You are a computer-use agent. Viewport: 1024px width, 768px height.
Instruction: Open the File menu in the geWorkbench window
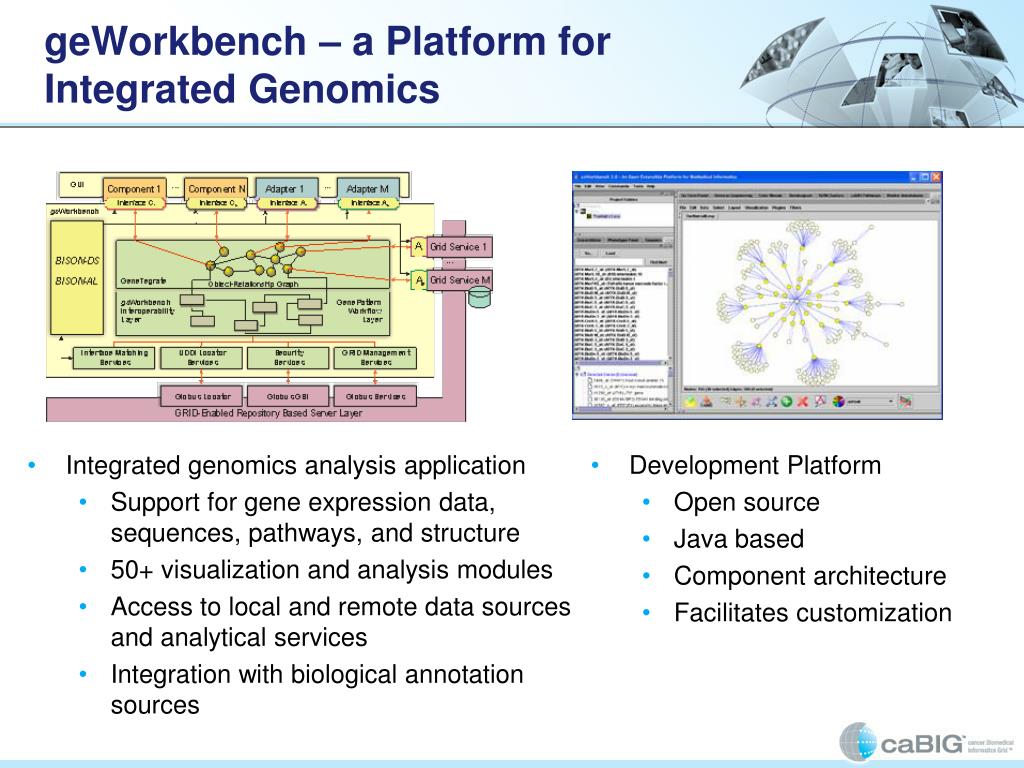[x=577, y=186]
